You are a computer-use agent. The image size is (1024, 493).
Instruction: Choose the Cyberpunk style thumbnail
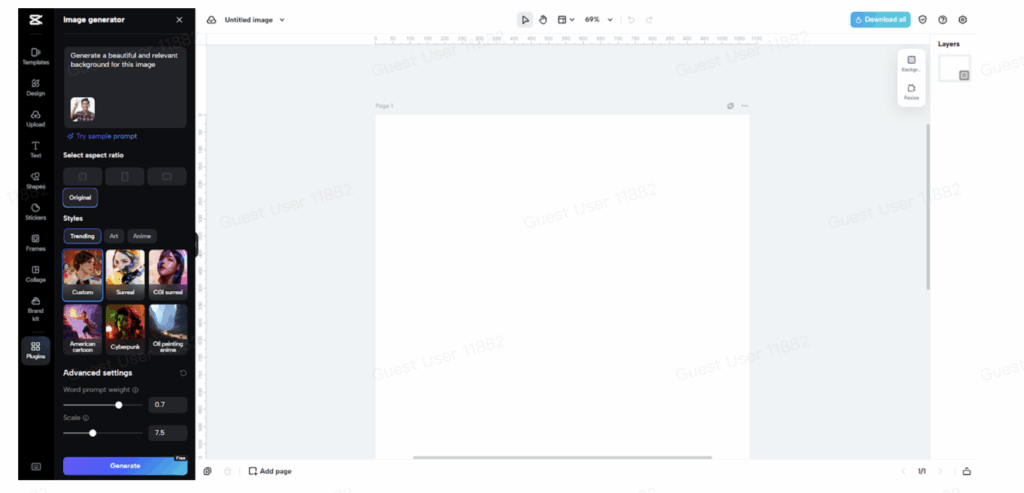pos(125,329)
